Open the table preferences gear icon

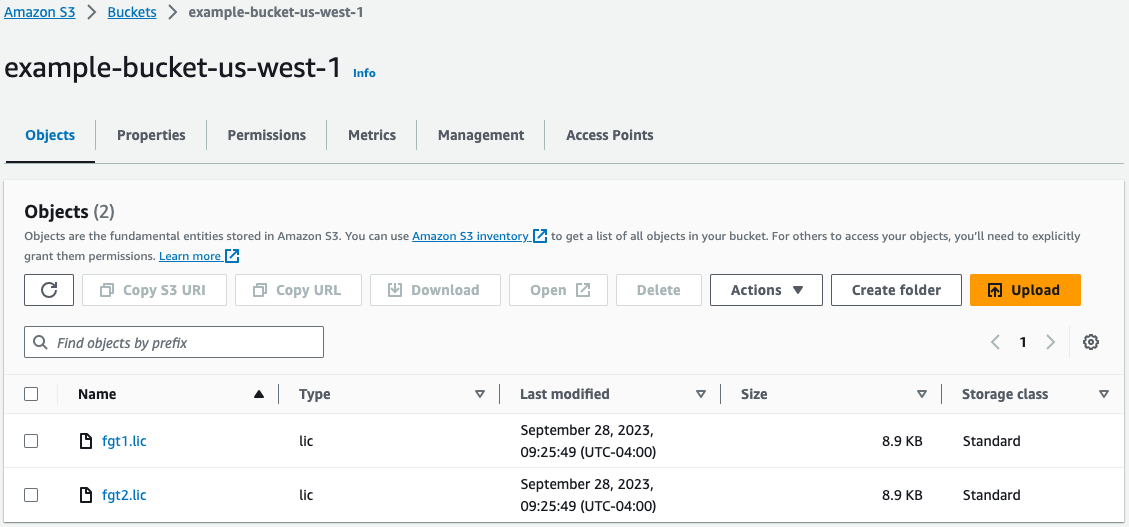(x=1091, y=343)
